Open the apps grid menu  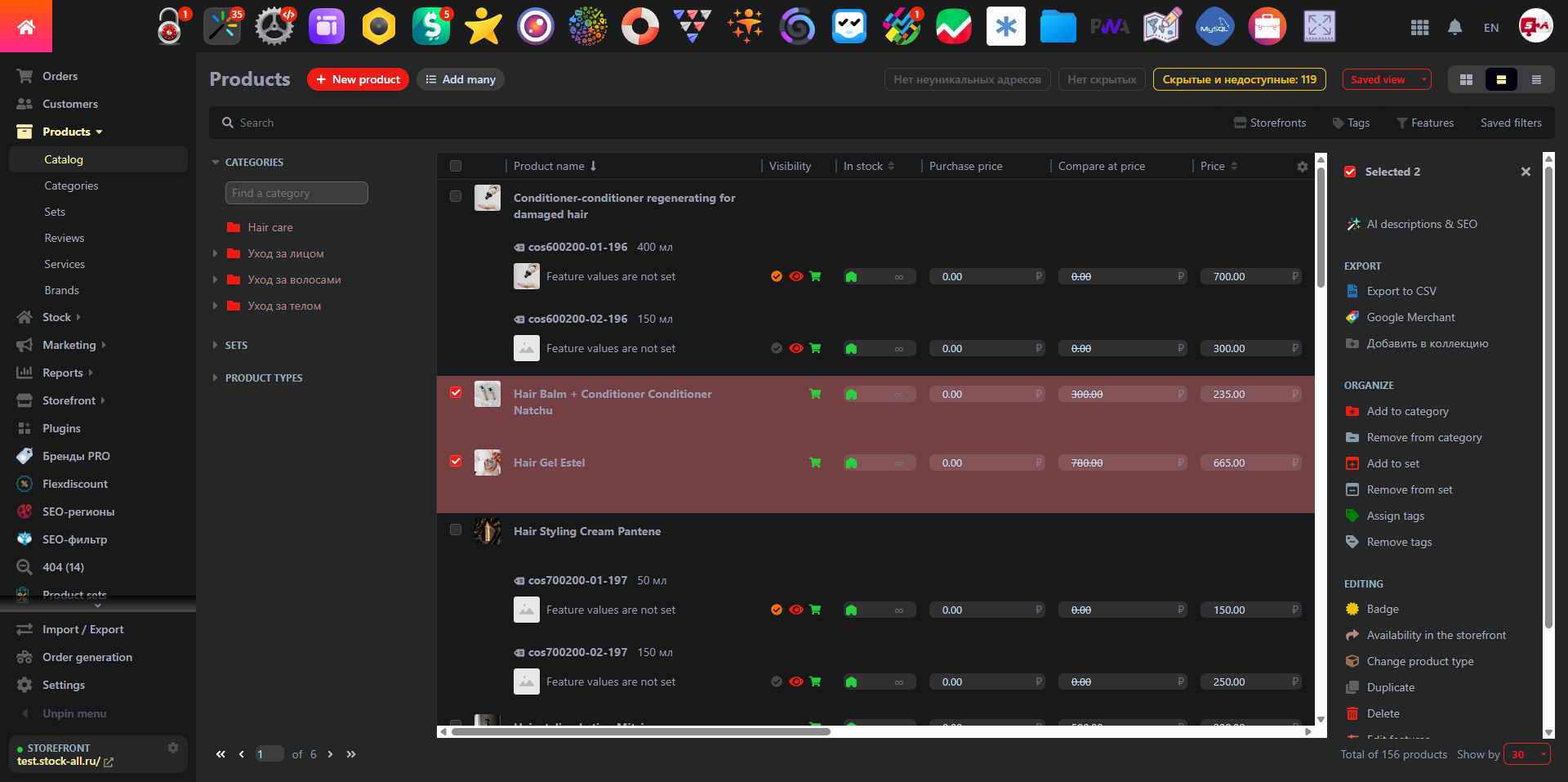1419,27
